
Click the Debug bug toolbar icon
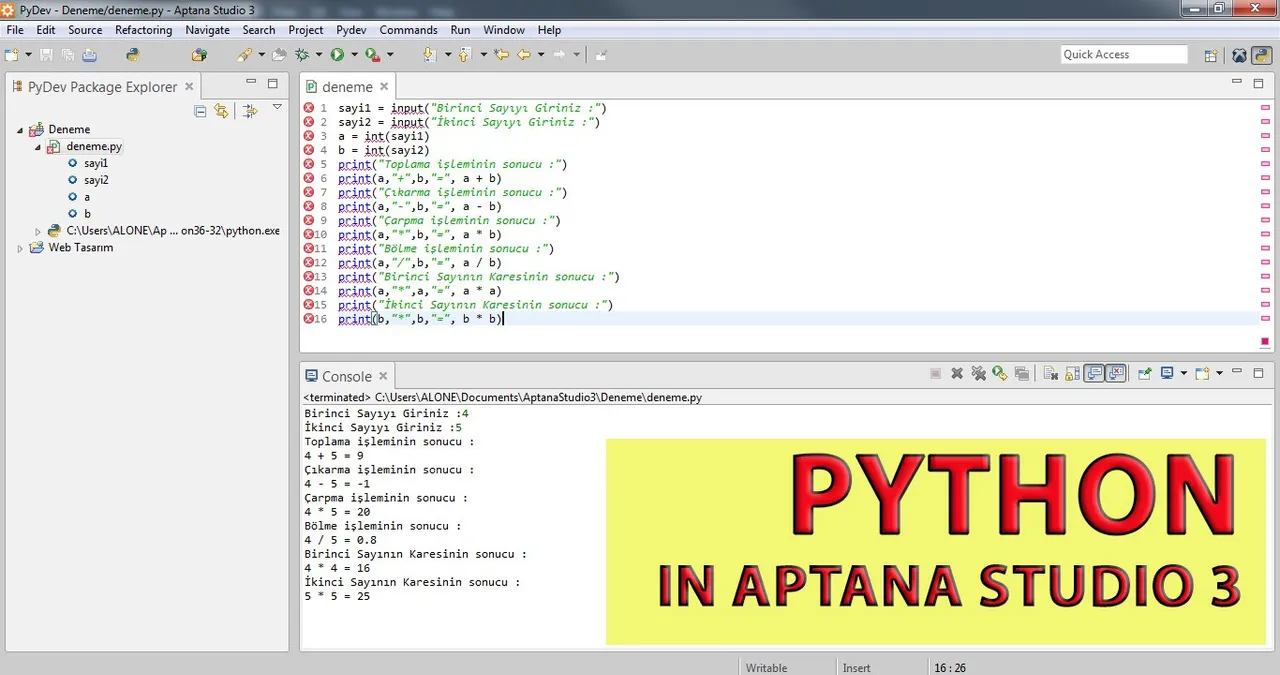301,55
